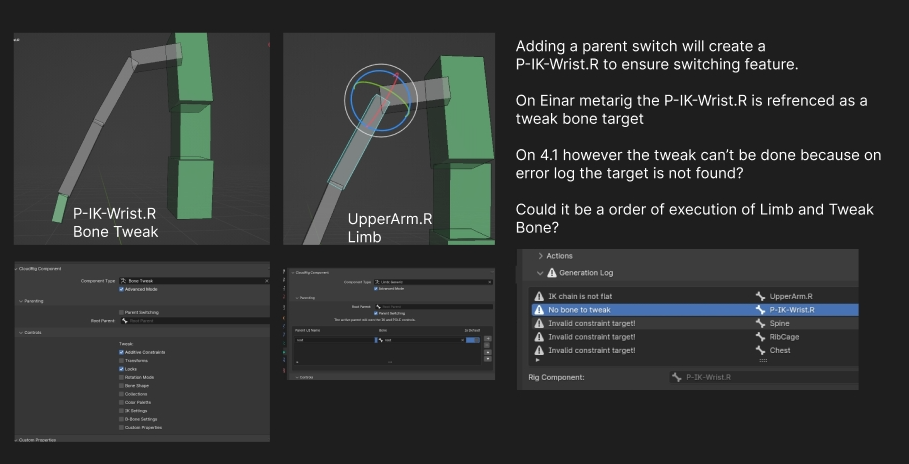The image size is (909, 464).
Task: Toggle Additive Constraints checkbox
Action: pyautogui.click(x=121, y=352)
